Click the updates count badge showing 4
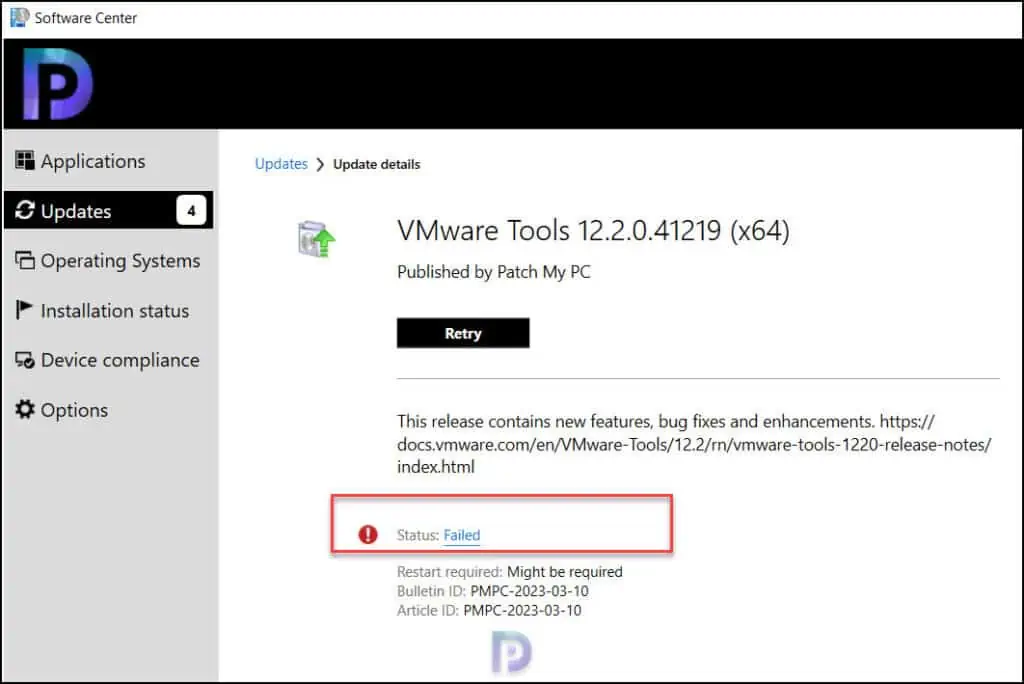Viewport: 1024px width, 684px height. [191, 210]
